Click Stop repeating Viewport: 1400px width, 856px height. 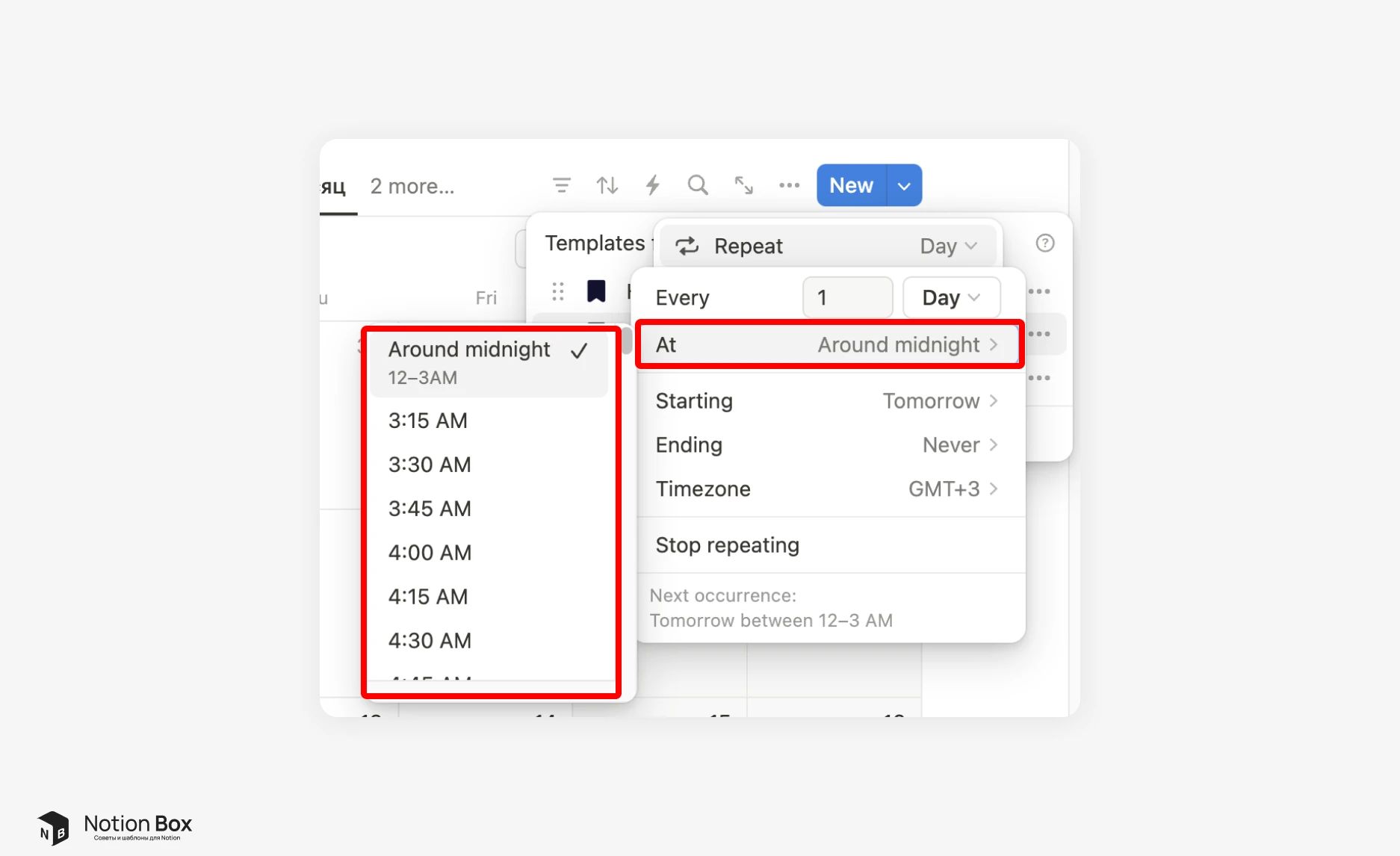pos(727,545)
